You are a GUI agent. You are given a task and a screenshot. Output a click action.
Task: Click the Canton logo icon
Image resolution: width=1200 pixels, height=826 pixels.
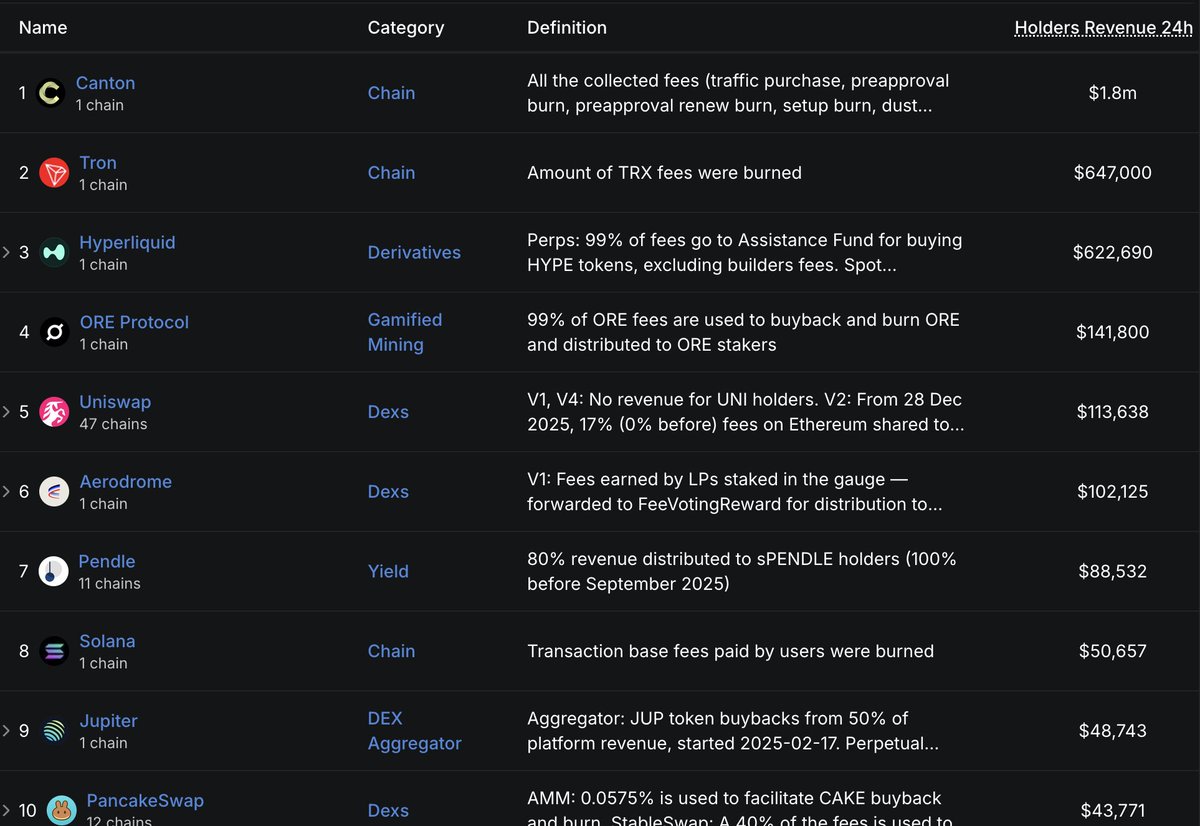[50, 93]
